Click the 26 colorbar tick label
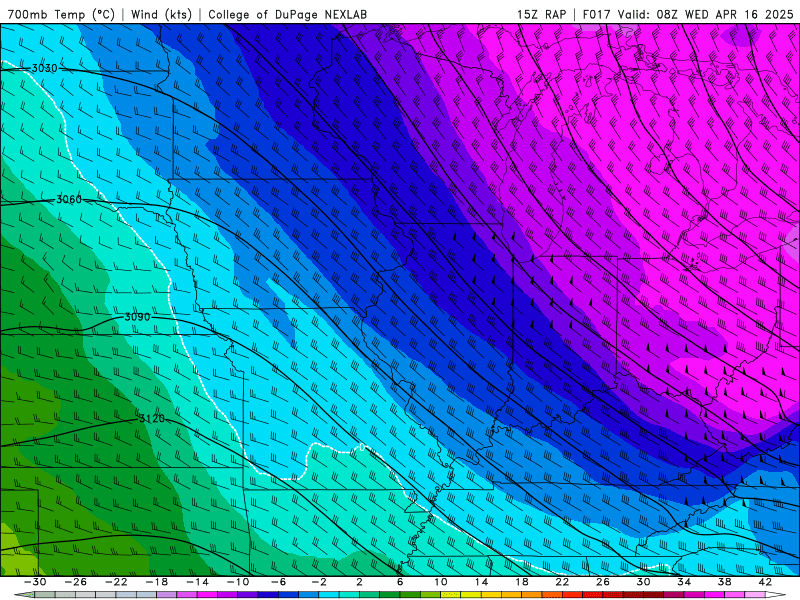The image size is (800, 600). click(603, 582)
